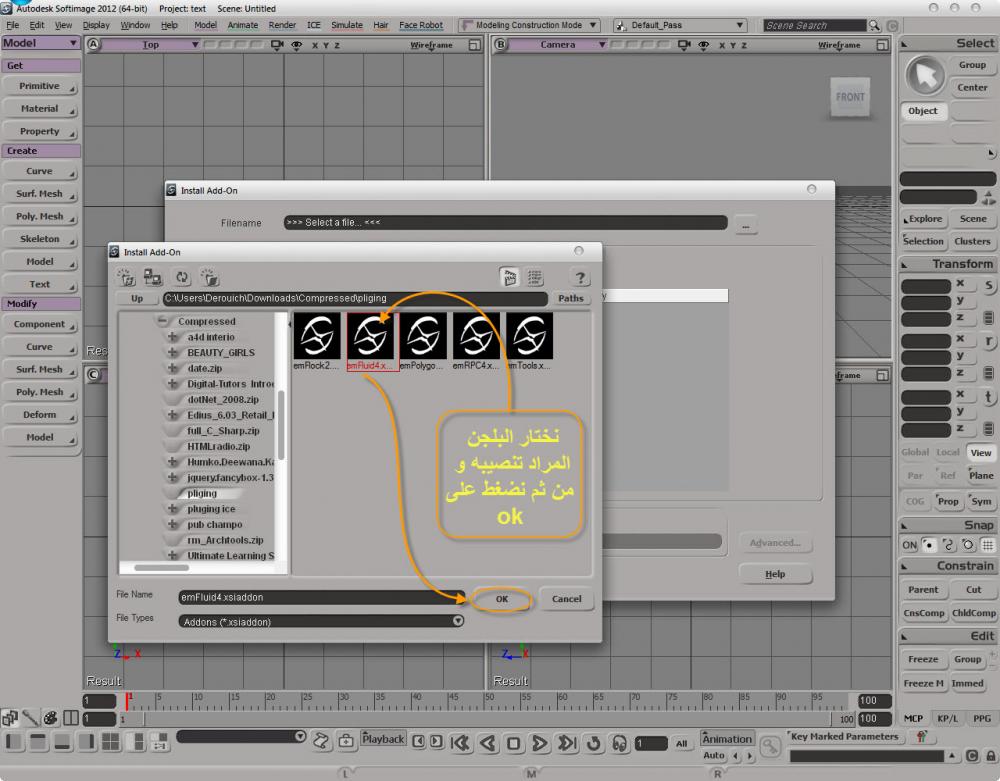Click the lock icon at bottom right
This screenshot has width=1000, height=781.
(990, 756)
